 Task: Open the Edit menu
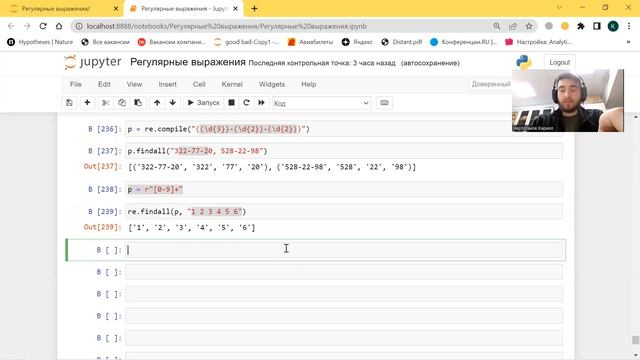(x=104, y=84)
